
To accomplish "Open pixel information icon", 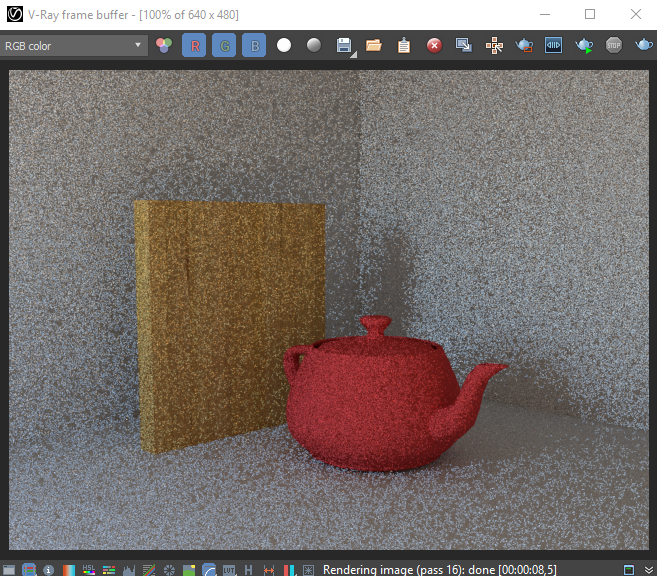I will click(x=49, y=570).
